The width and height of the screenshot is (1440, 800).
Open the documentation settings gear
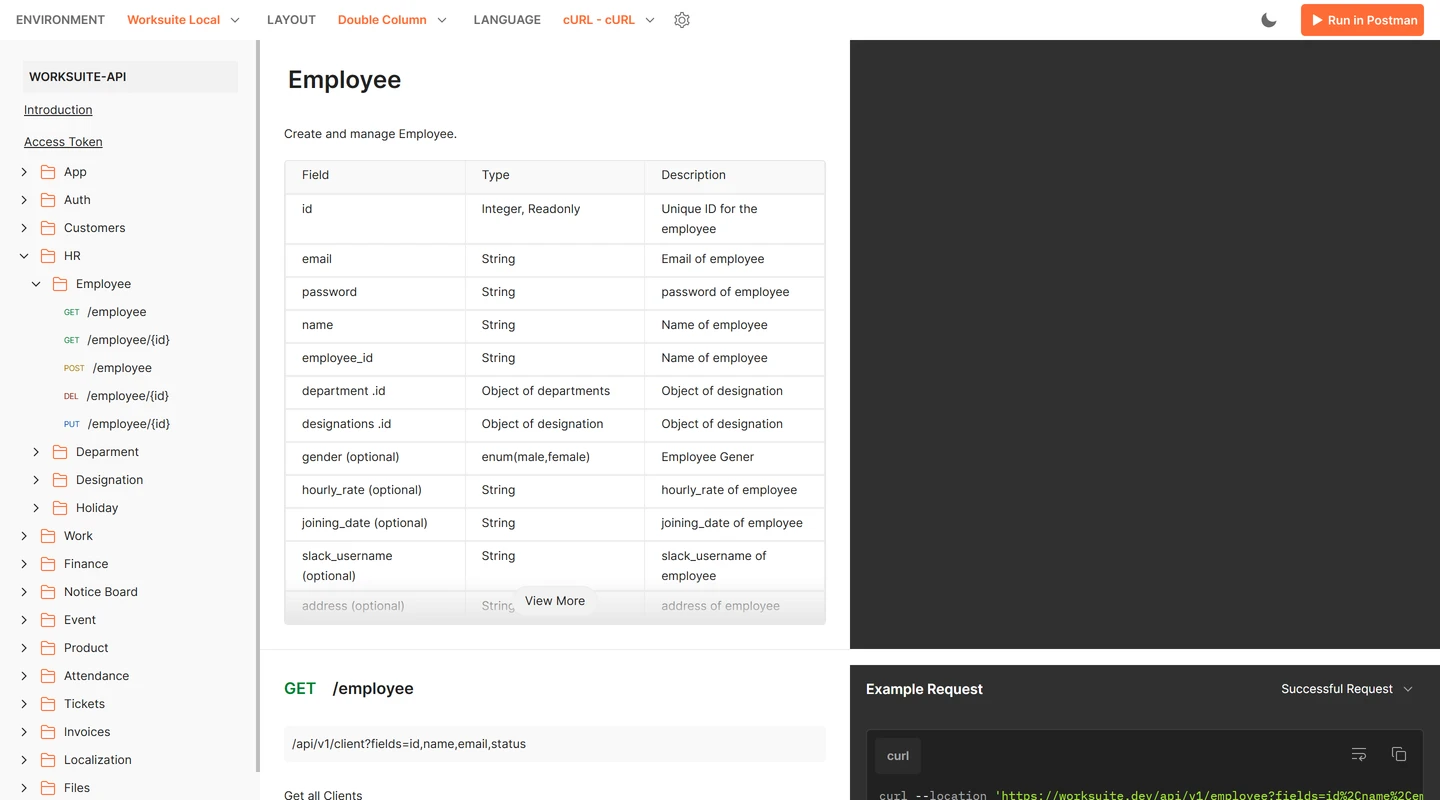tap(682, 20)
